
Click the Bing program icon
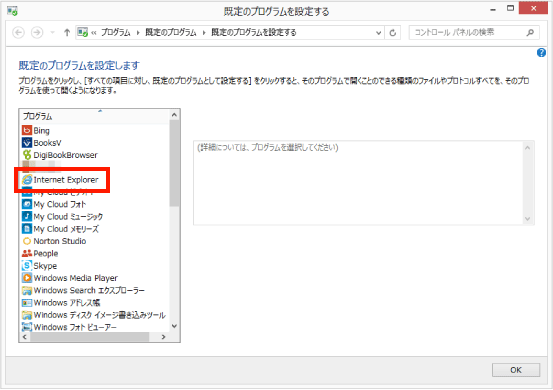(27, 130)
